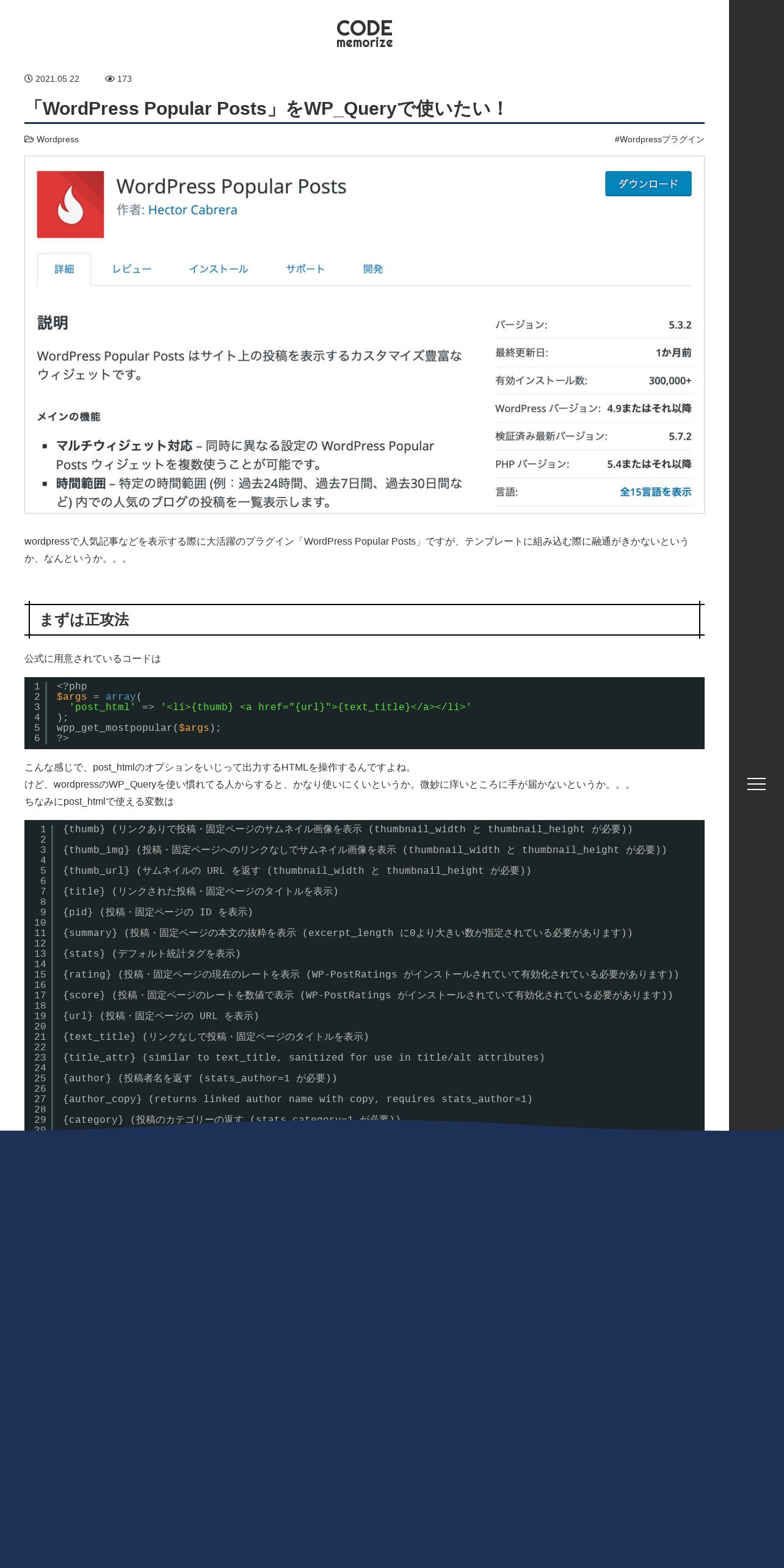Click the 全15言語を表示 link

pos(656,492)
